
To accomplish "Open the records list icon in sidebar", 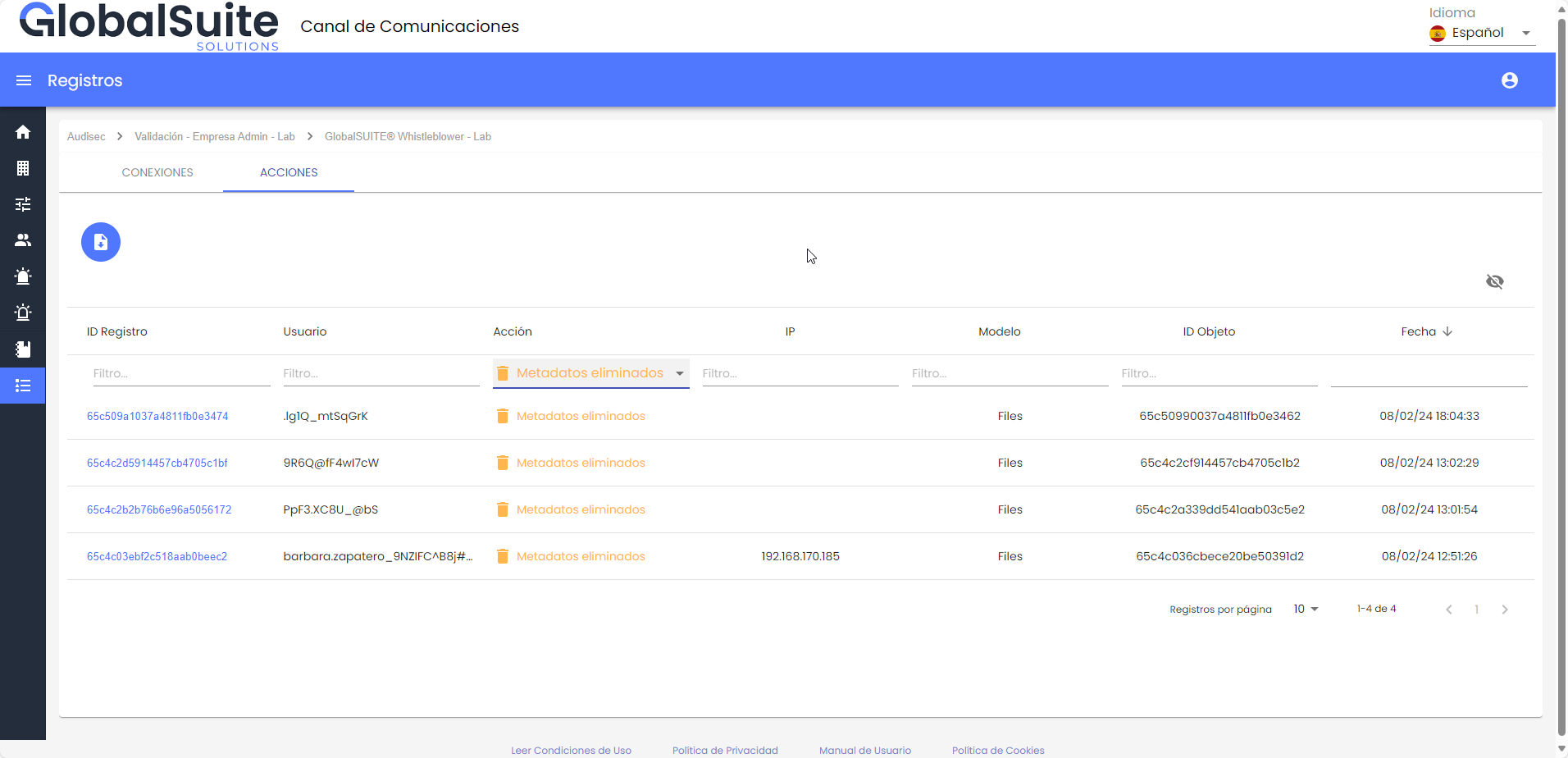I will [x=23, y=386].
